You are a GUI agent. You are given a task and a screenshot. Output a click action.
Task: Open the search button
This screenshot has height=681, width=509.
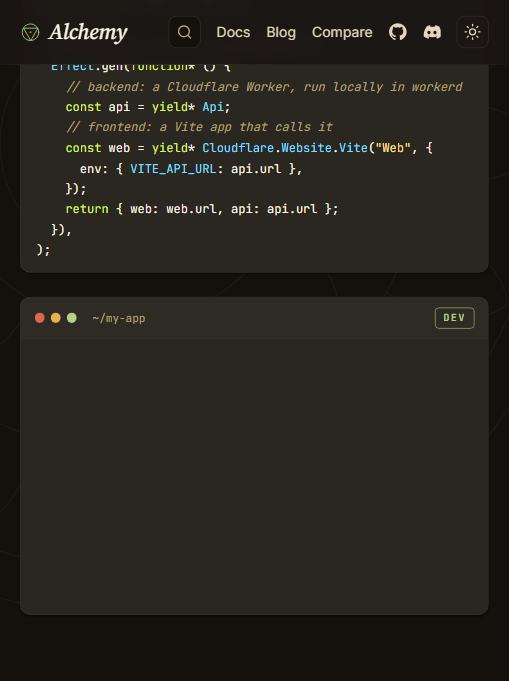[185, 32]
